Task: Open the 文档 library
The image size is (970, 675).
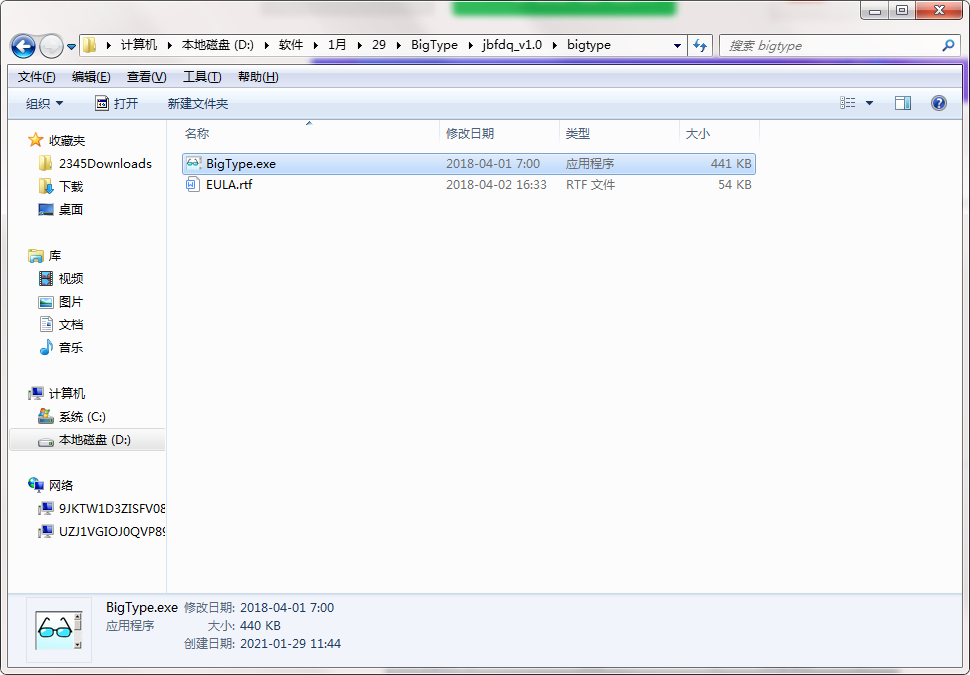Action: point(71,324)
